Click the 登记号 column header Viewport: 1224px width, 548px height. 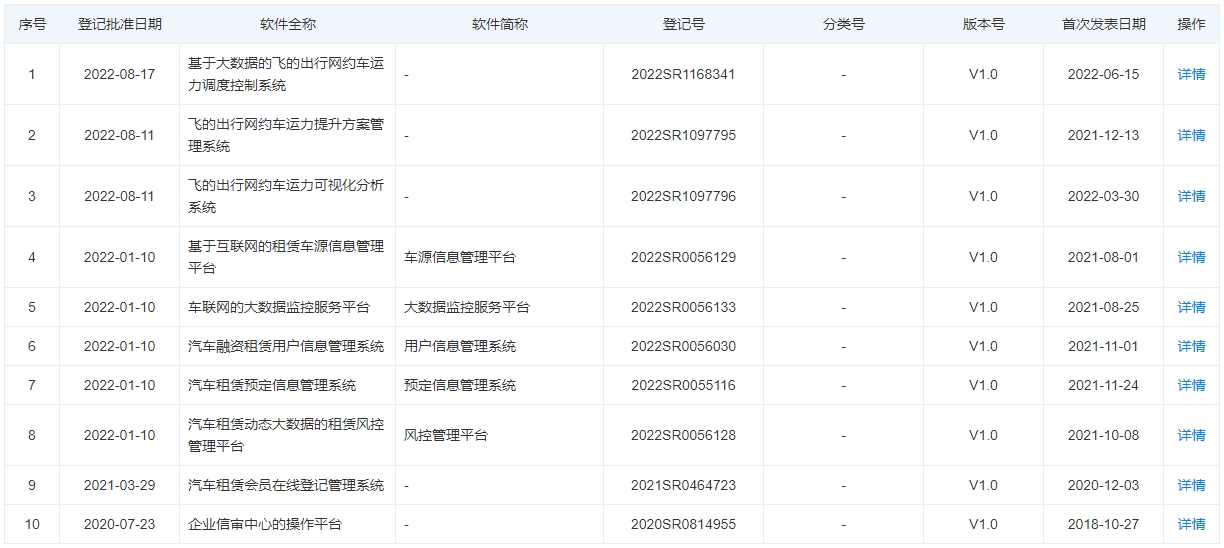click(683, 24)
